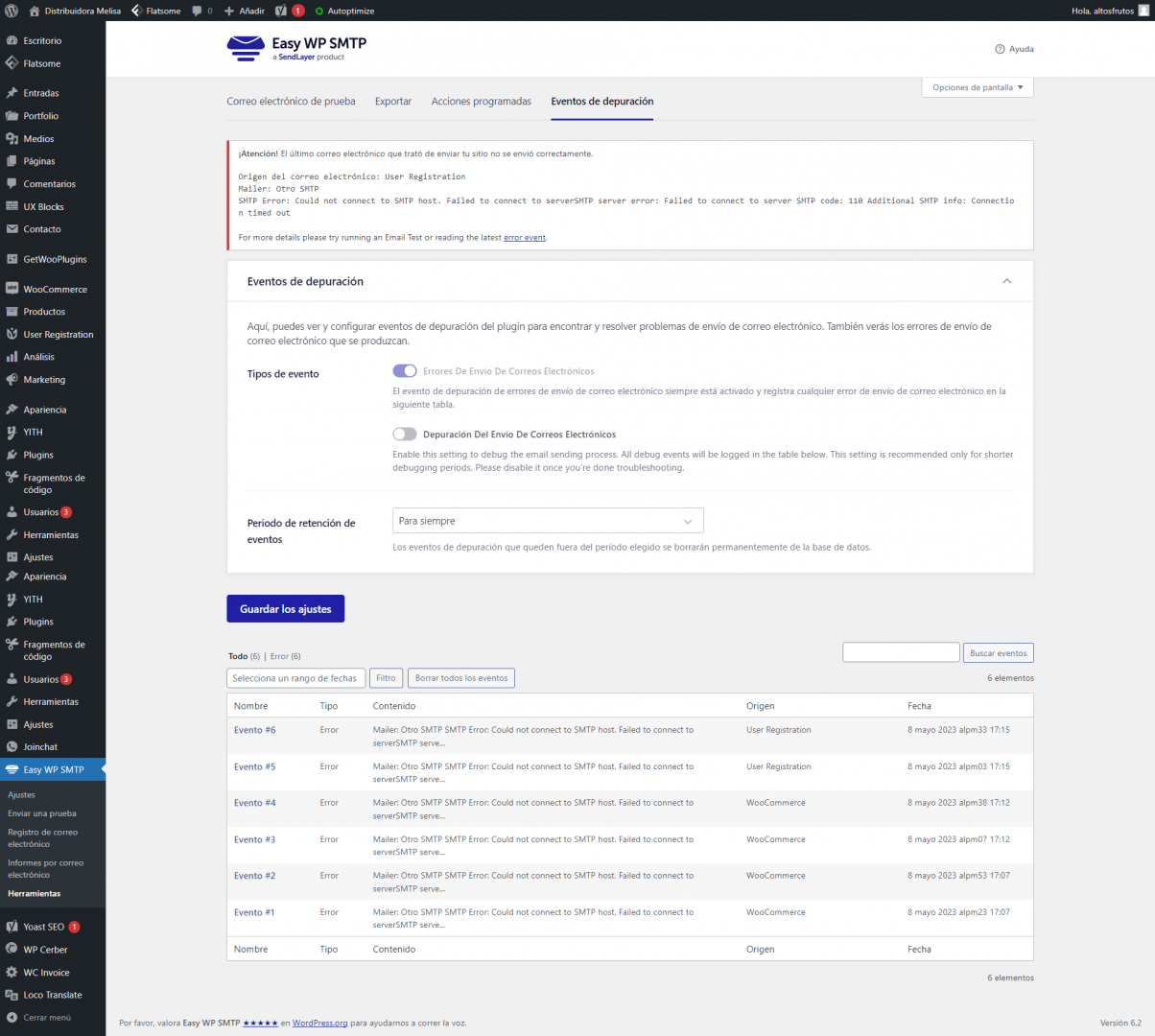The height and width of the screenshot is (1036, 1155).
Task: Click the Ayuda help icon
Action: point(1000,49)
